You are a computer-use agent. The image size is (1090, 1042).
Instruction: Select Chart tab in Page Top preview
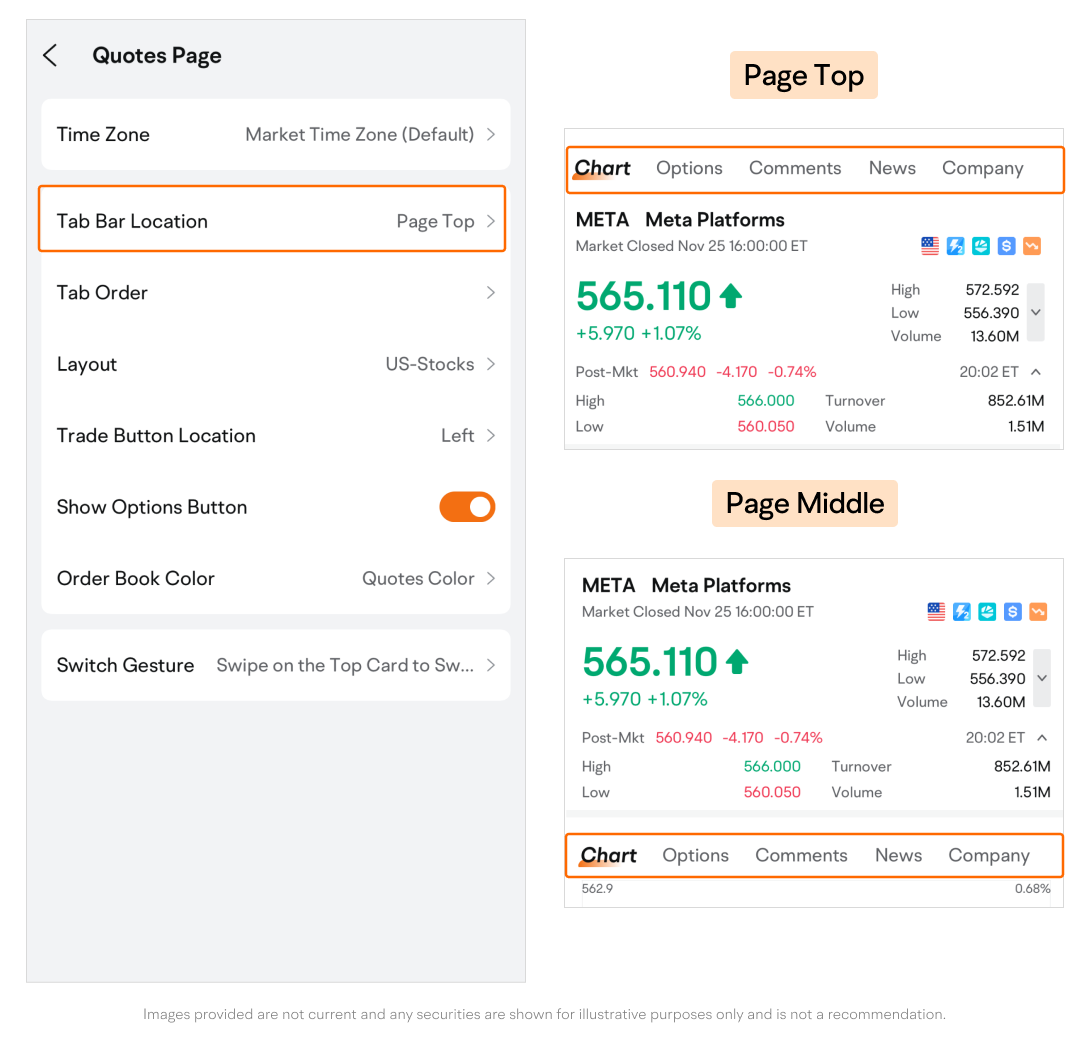tap(602, 168)
